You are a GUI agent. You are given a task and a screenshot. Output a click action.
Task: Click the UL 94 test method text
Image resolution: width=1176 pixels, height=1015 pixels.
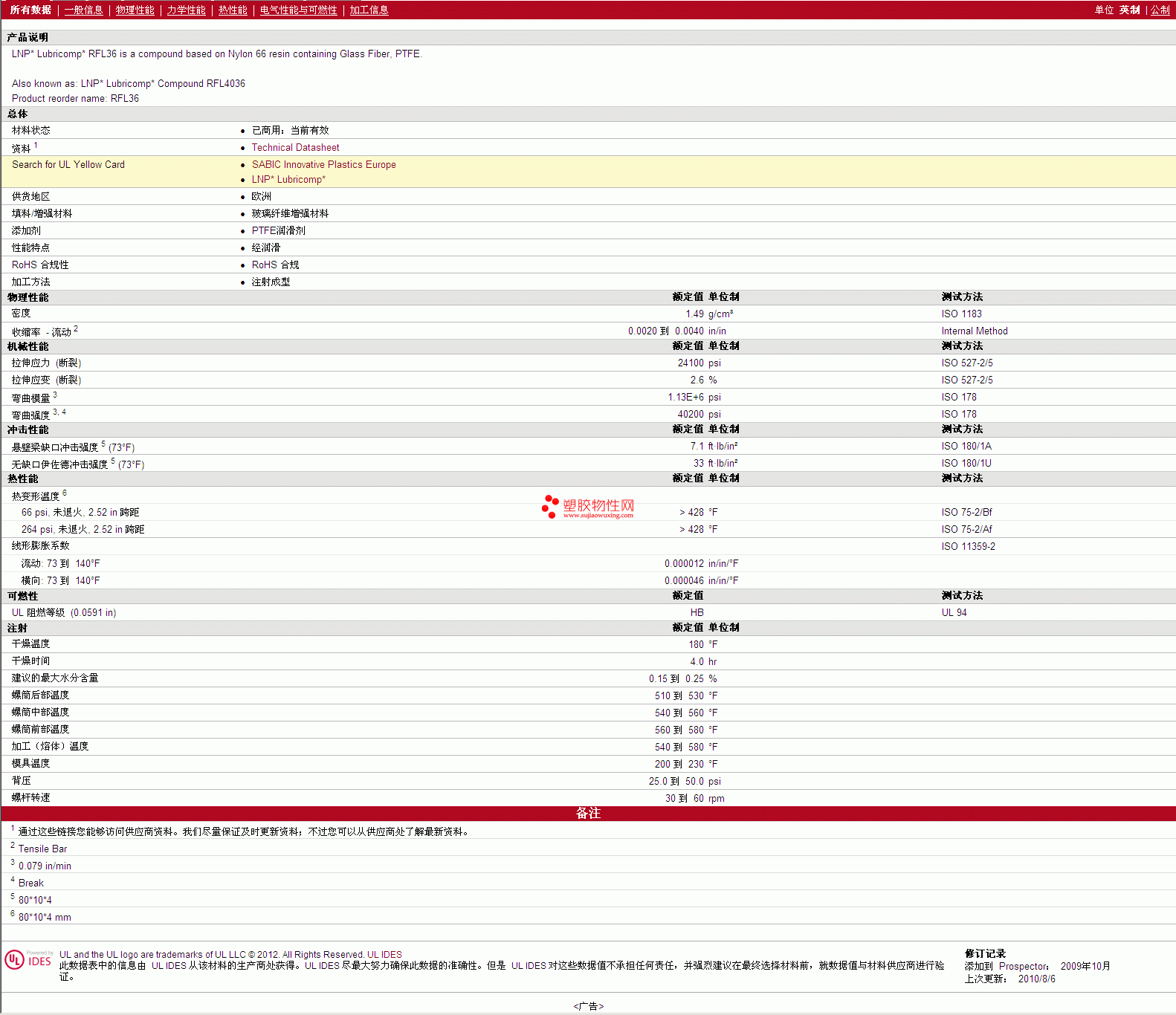click(954, 613)
